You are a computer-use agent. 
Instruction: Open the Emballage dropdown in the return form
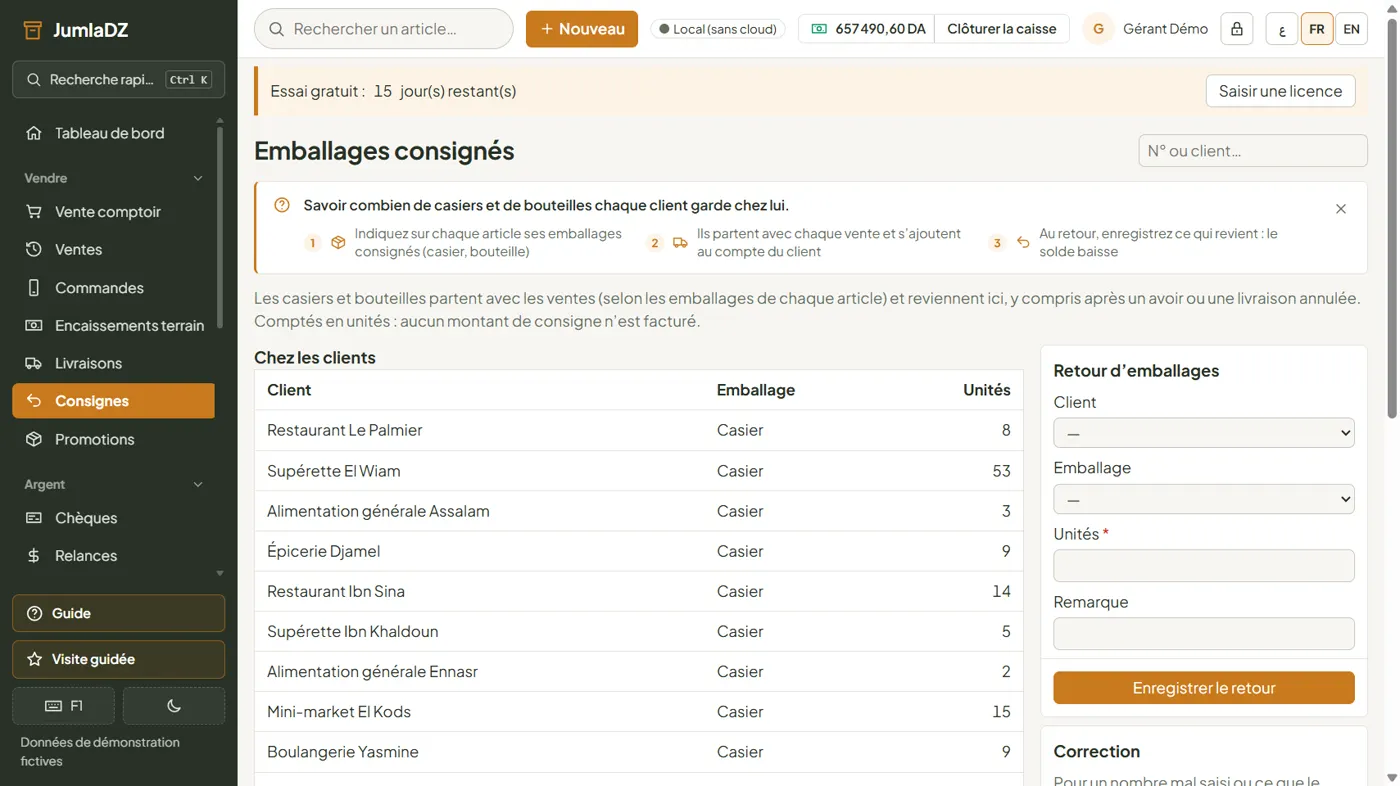(x=1204, y=499)
